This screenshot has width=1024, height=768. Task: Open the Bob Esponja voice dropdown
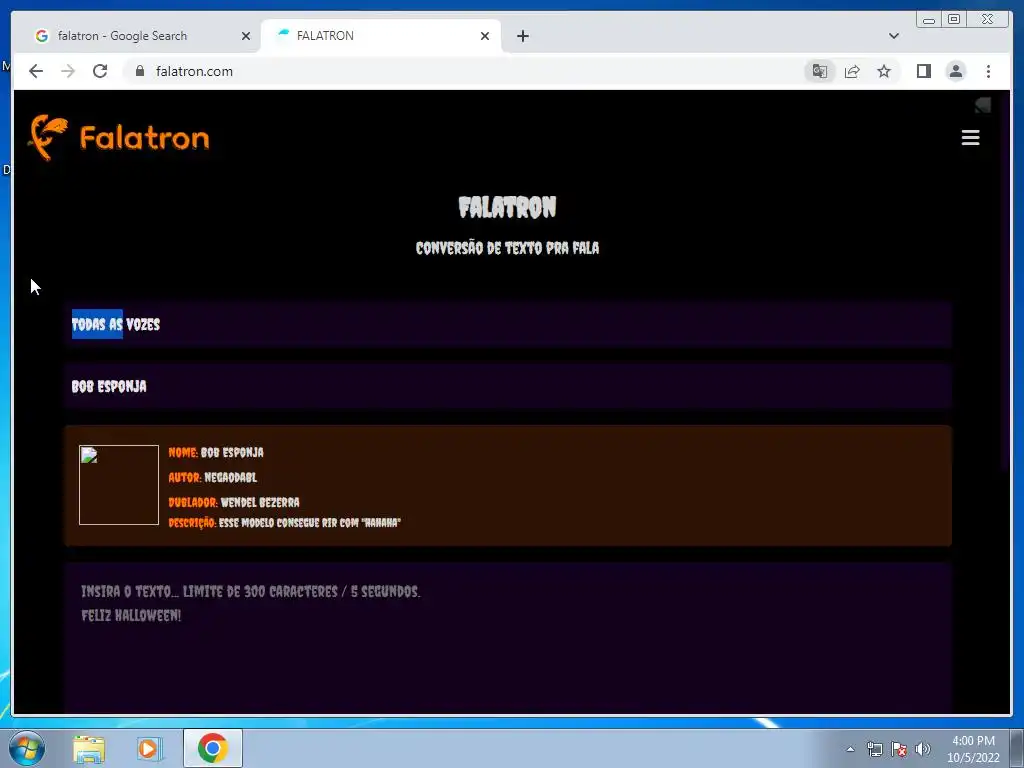pos(508,386)
